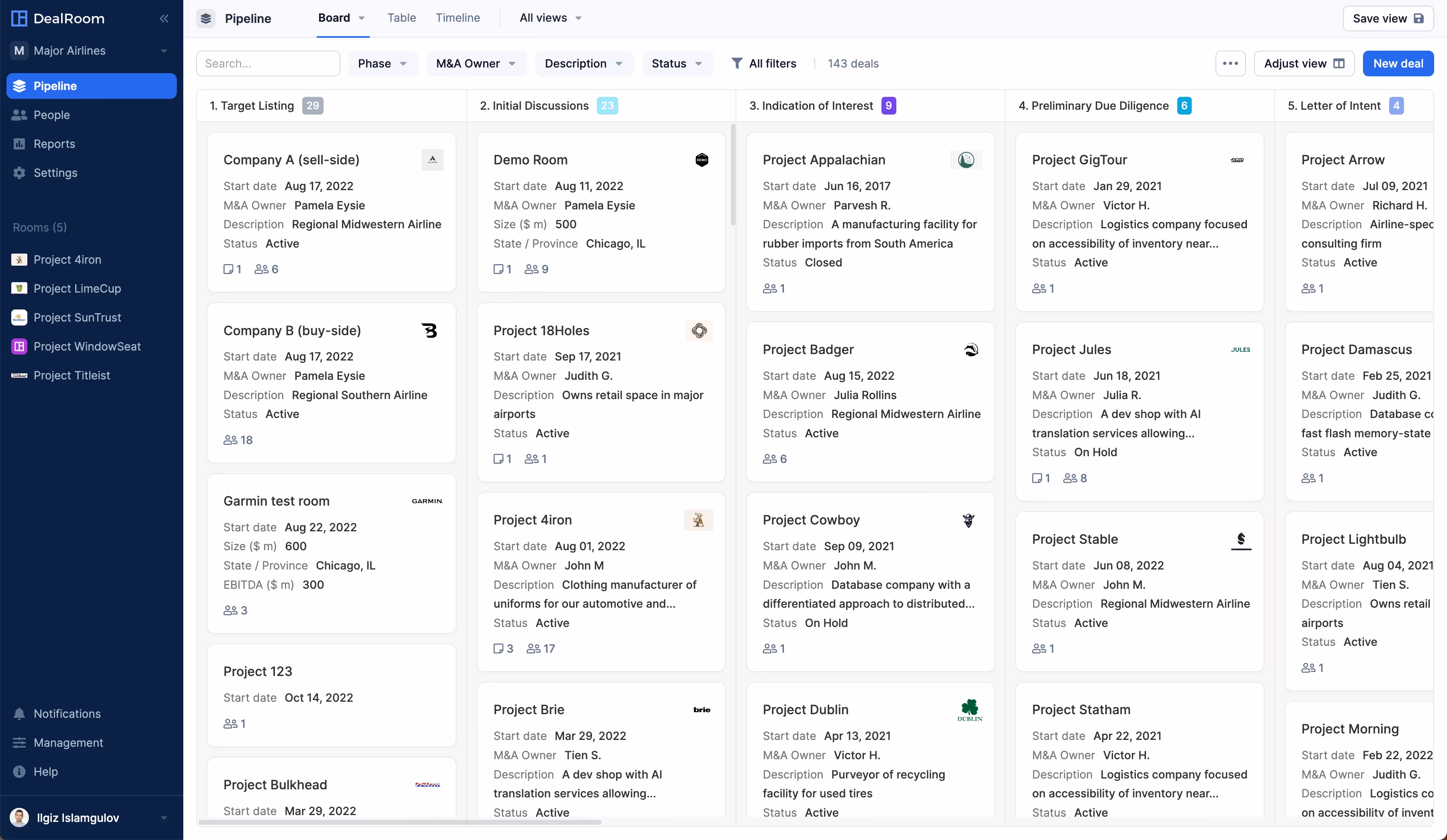
Task: Switch to the Table view tab
Action: (402, 18)
